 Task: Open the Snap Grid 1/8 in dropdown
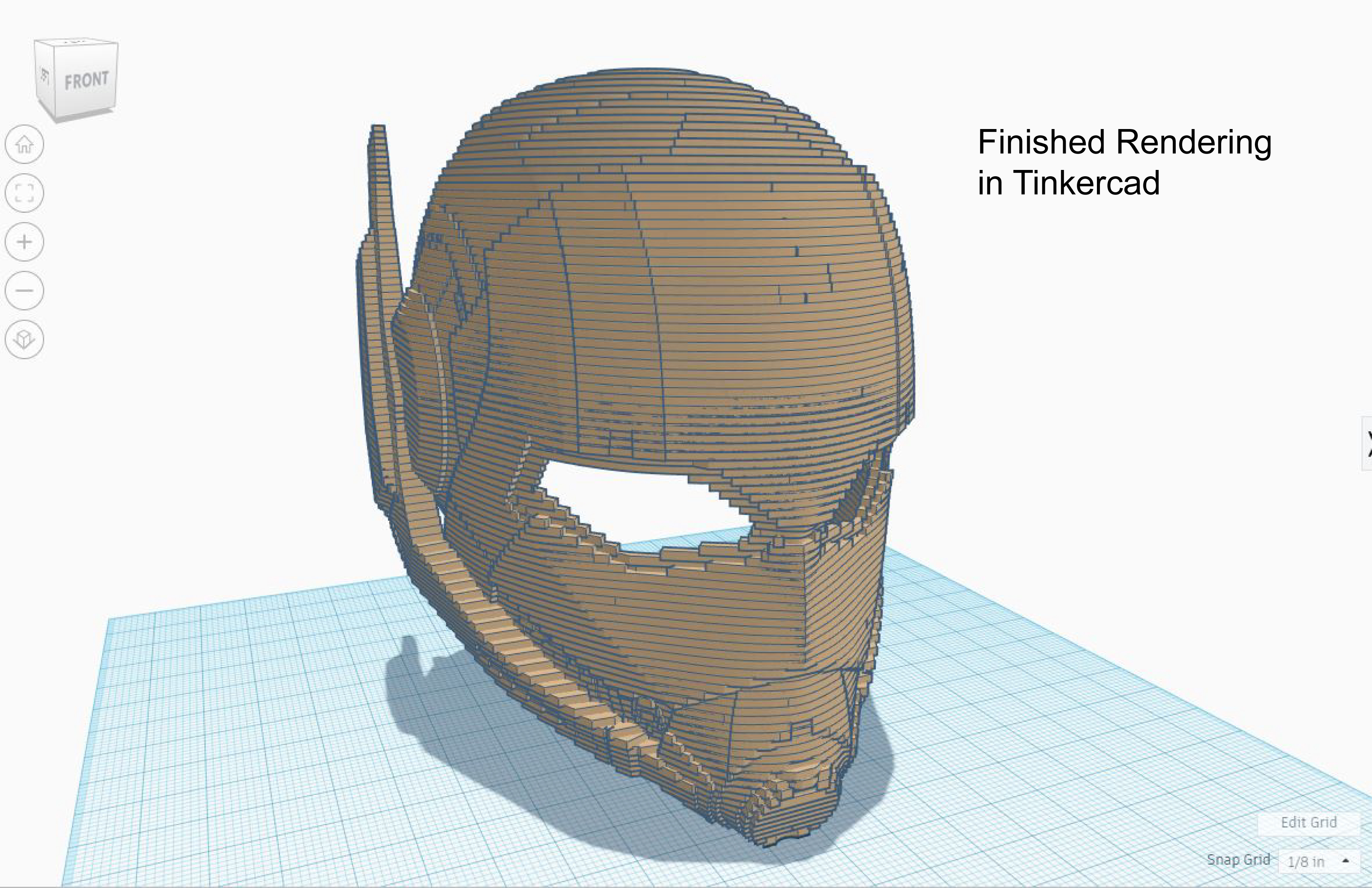coord(1319,862)
